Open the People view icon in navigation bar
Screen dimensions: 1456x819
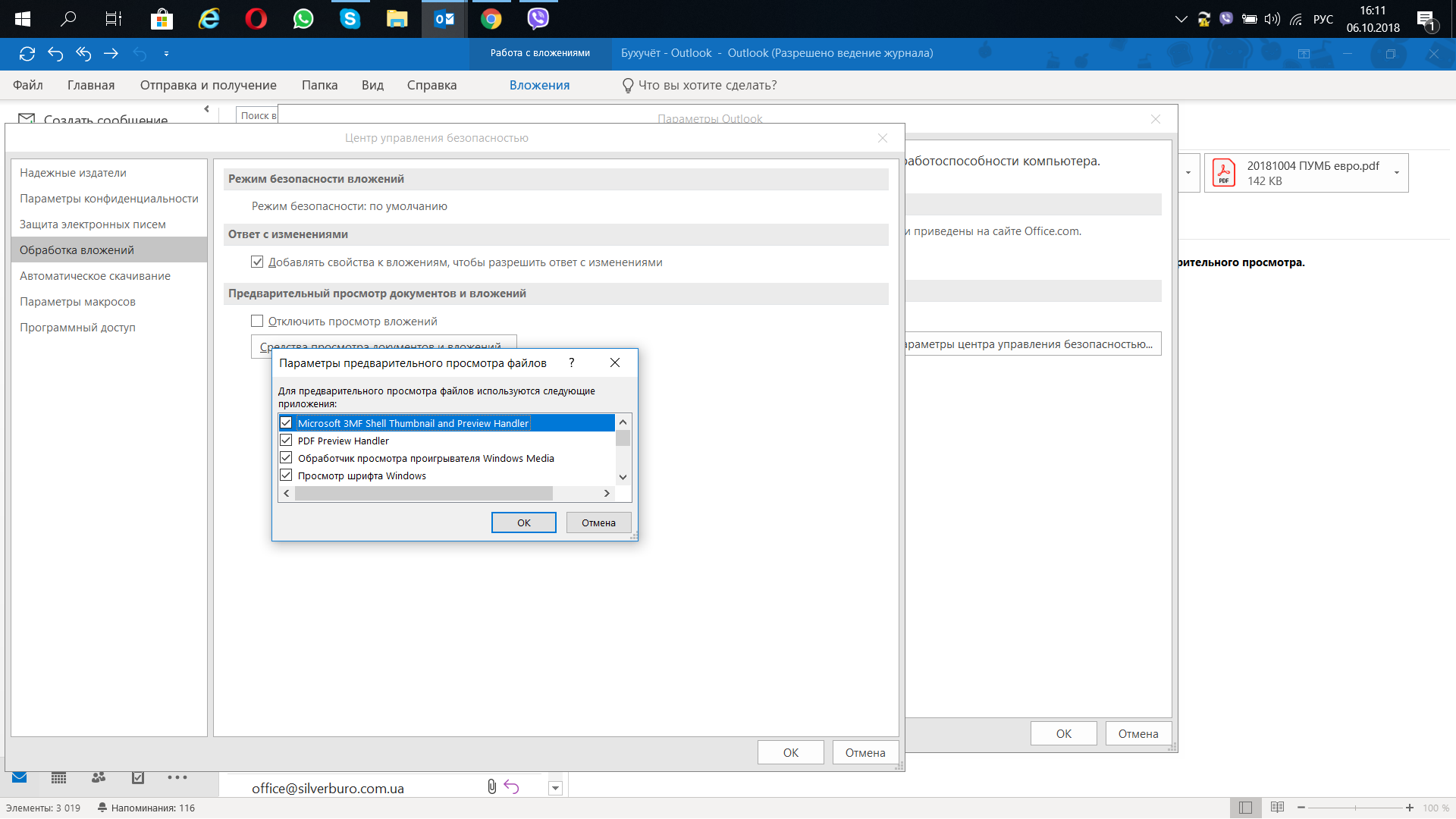pos(99,777)
